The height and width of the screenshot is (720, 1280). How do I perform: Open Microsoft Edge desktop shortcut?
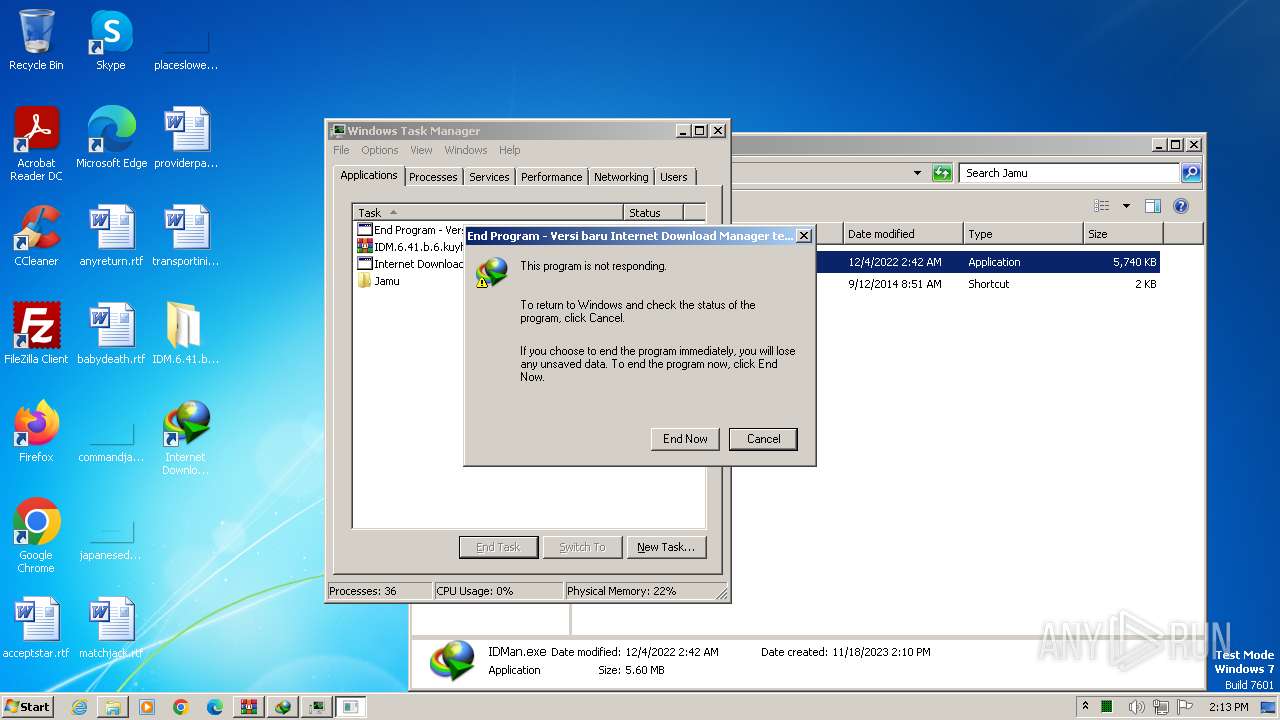(x=111, y=138)
